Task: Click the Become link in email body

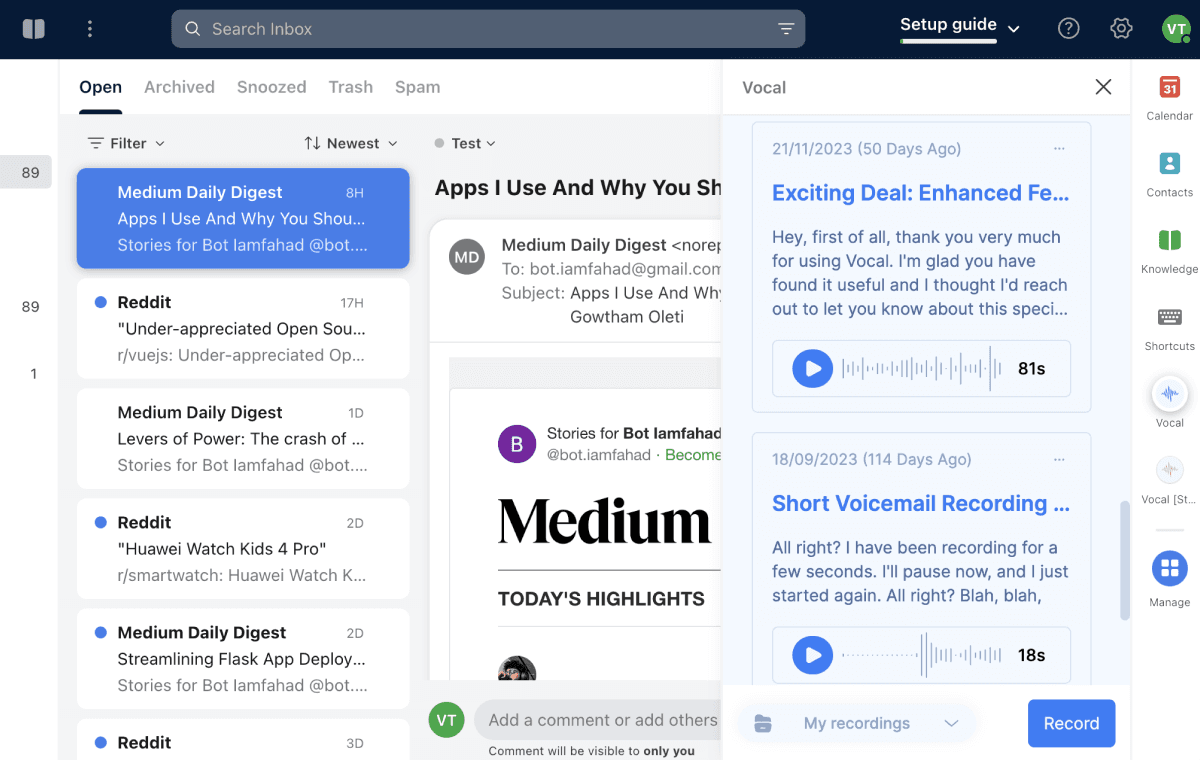Action: tap(693, 455)
